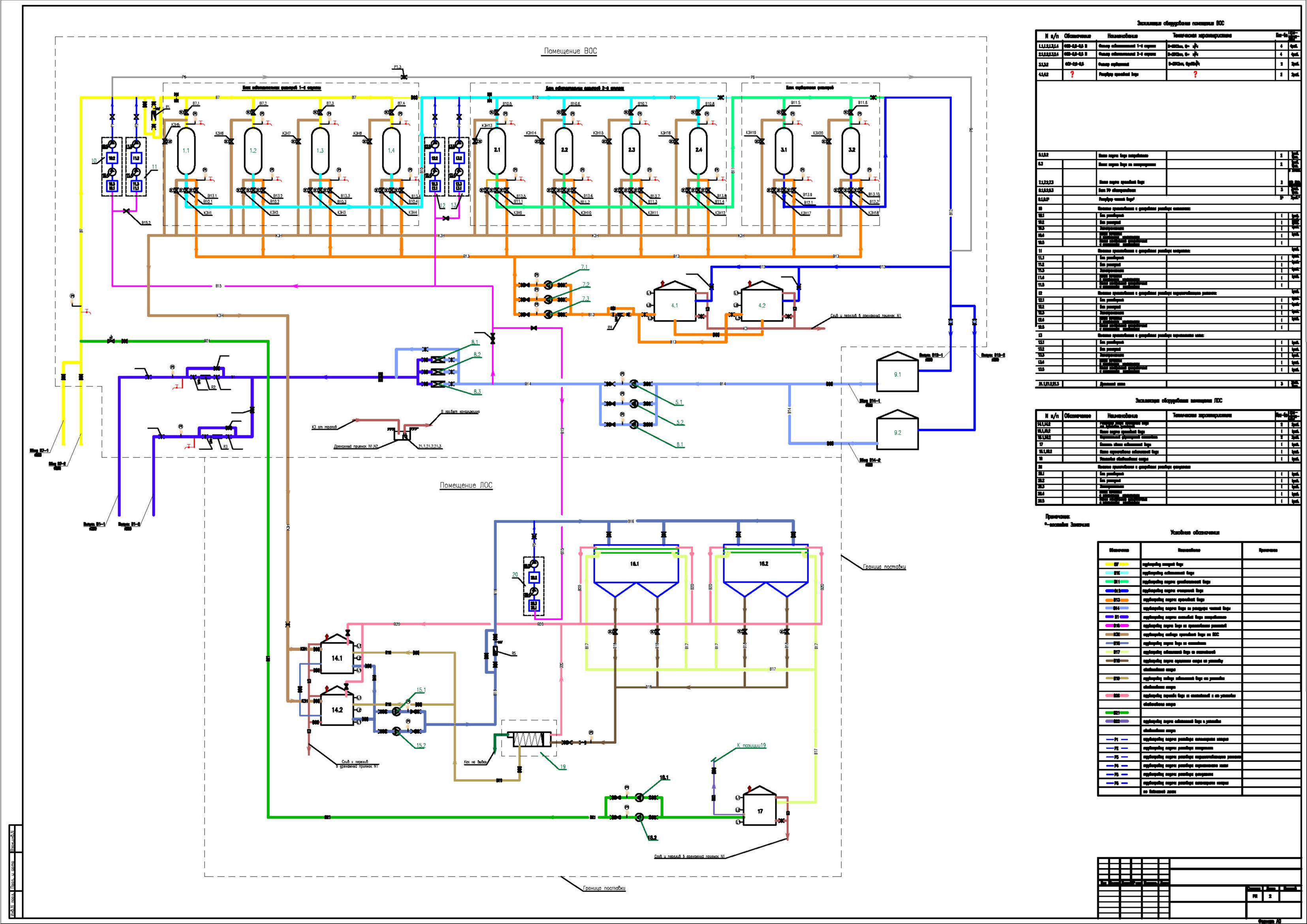Click the 'Кек на вывоз' label
This screenshot has width=1307, height=924.
(475, 763)
